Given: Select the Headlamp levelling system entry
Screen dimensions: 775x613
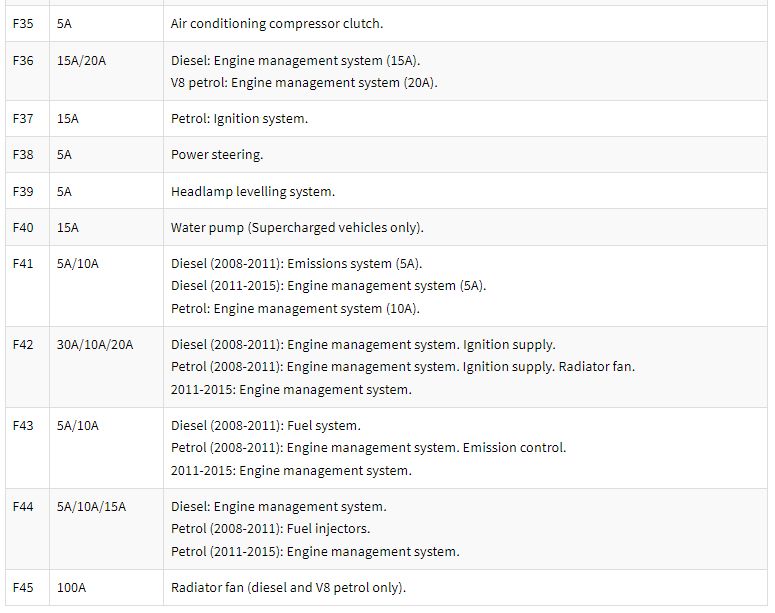Looking at the screenshot, I should pos(252,191).
